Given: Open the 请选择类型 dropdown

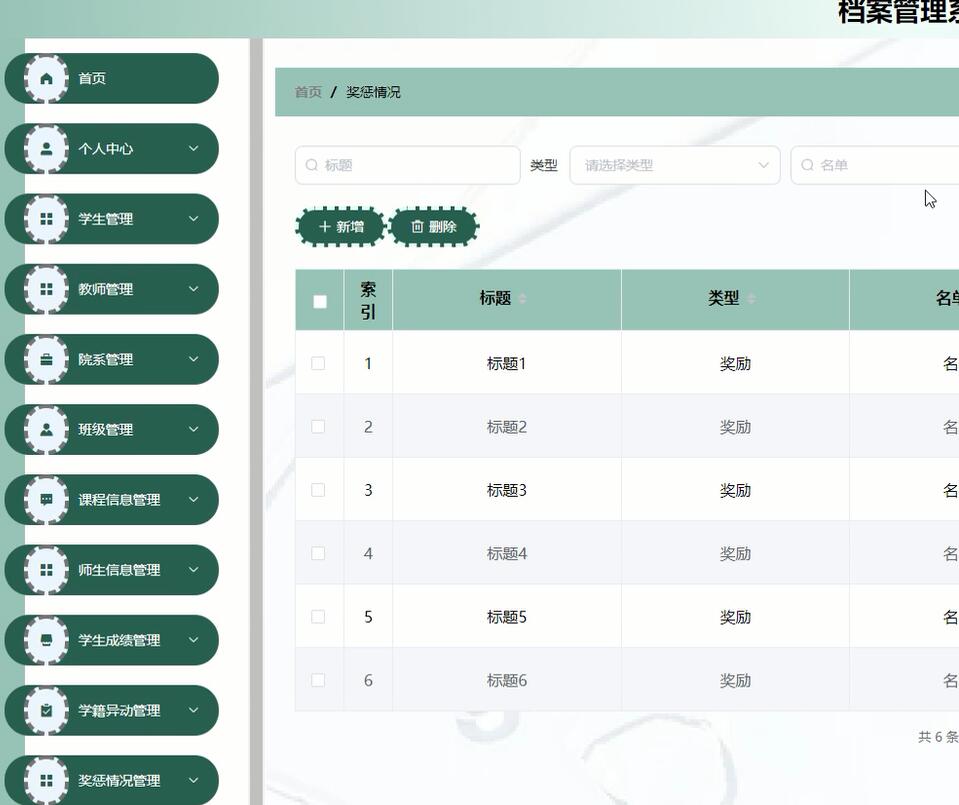Looking at the screenshot, I should pos(674,164).
